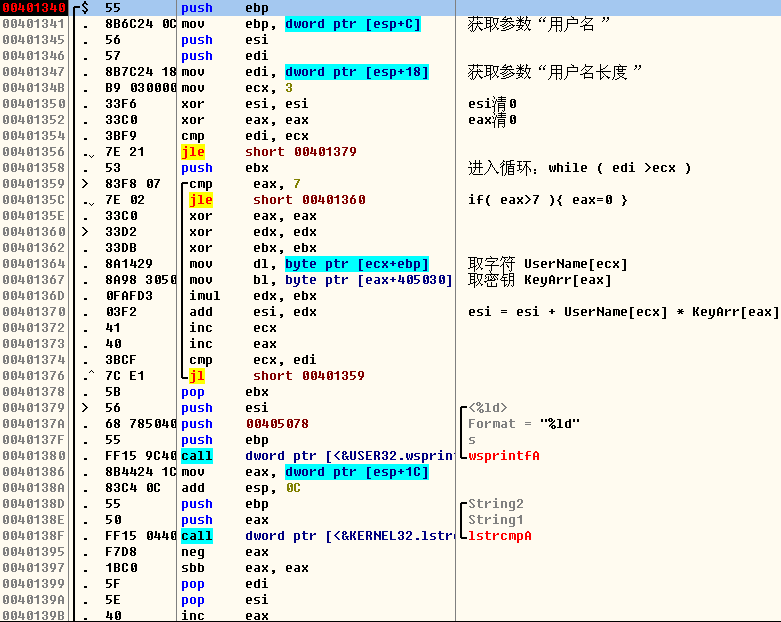Click address 0040135E
781x622 pixels.
click(34, 216)
